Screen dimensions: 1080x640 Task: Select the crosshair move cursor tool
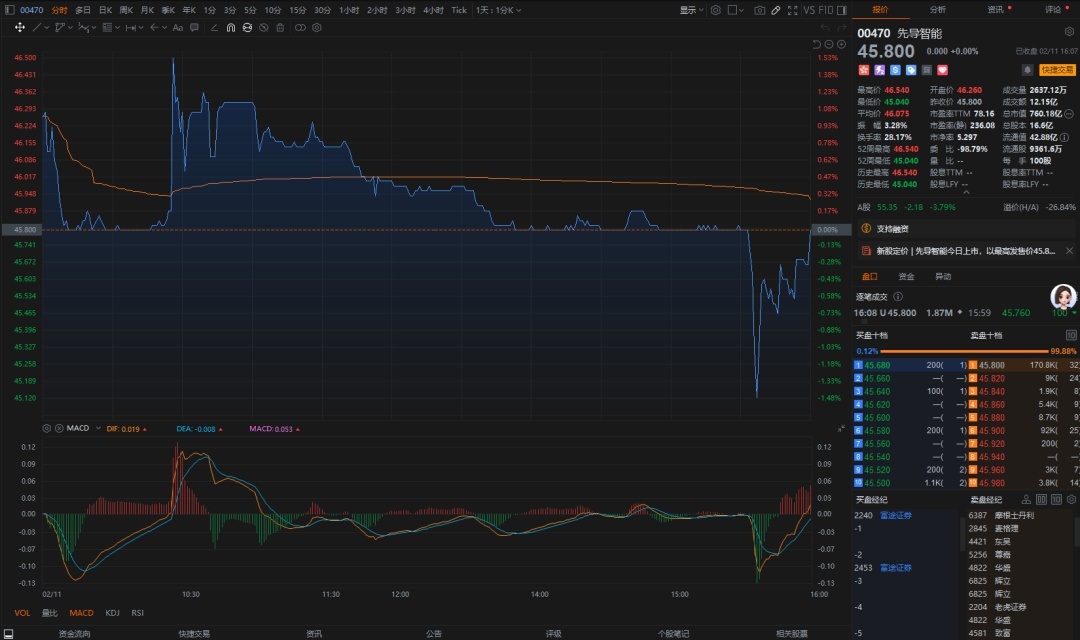click(20, 27)
